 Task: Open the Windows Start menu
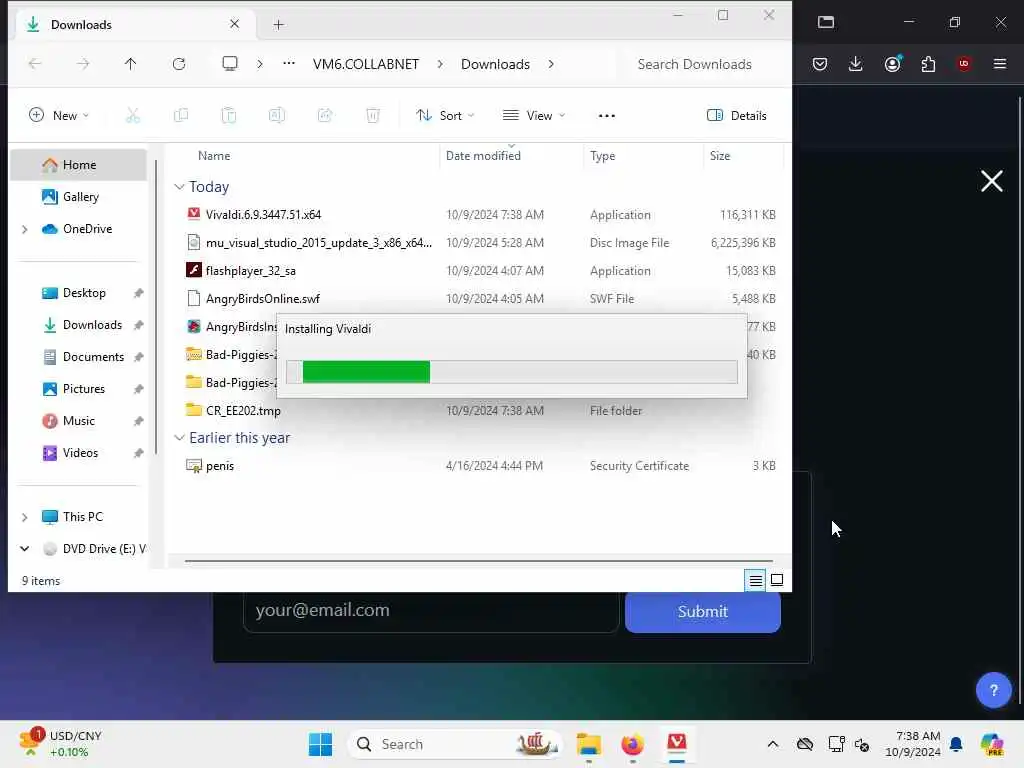click(320, 744)
